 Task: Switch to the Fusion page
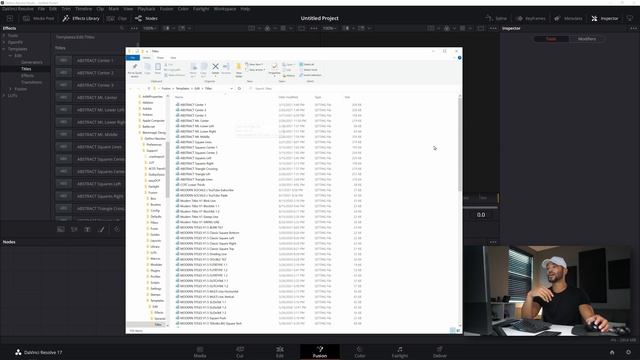(x=320, y=352)
